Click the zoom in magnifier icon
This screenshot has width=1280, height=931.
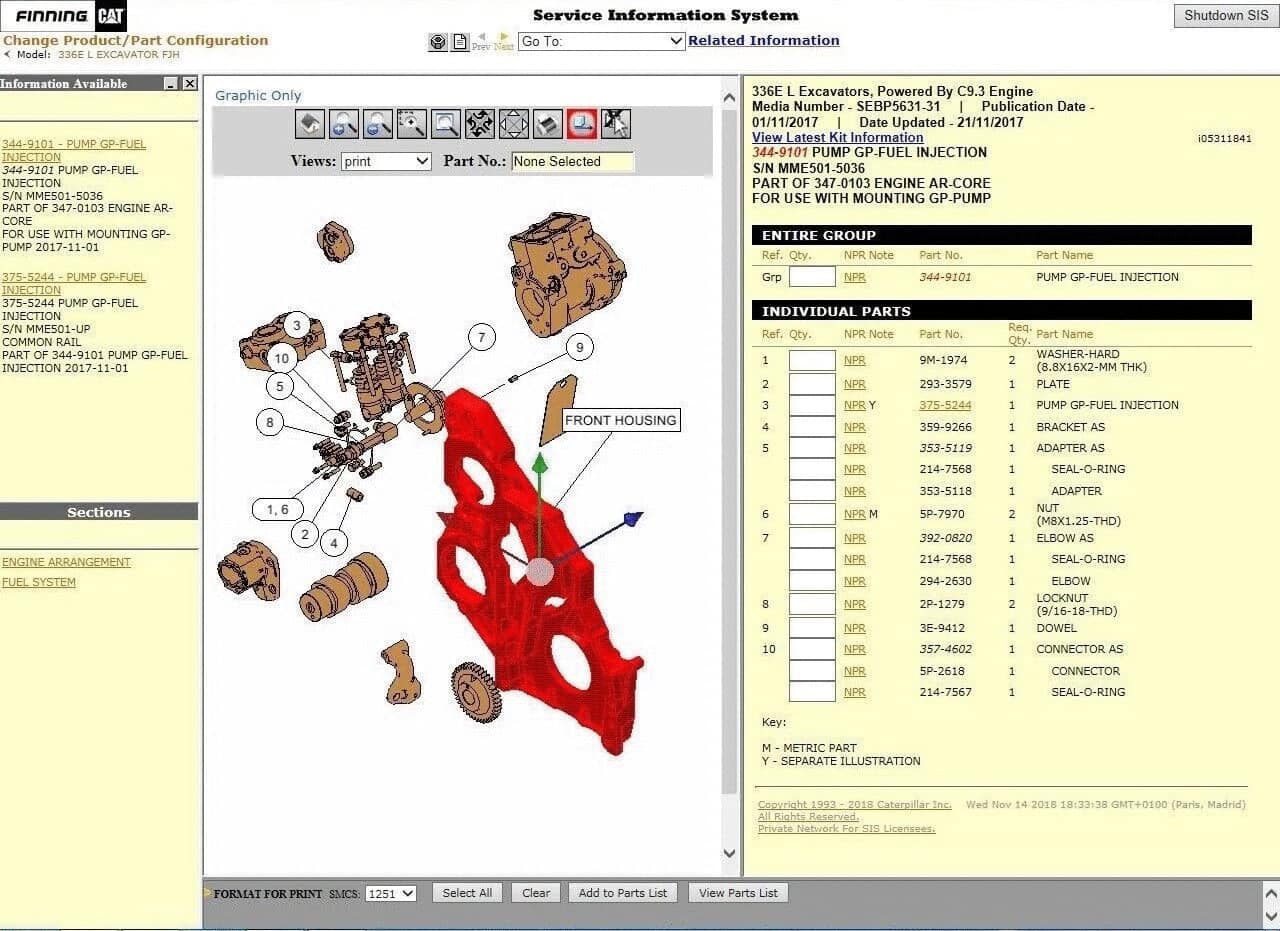coord(344,124)
